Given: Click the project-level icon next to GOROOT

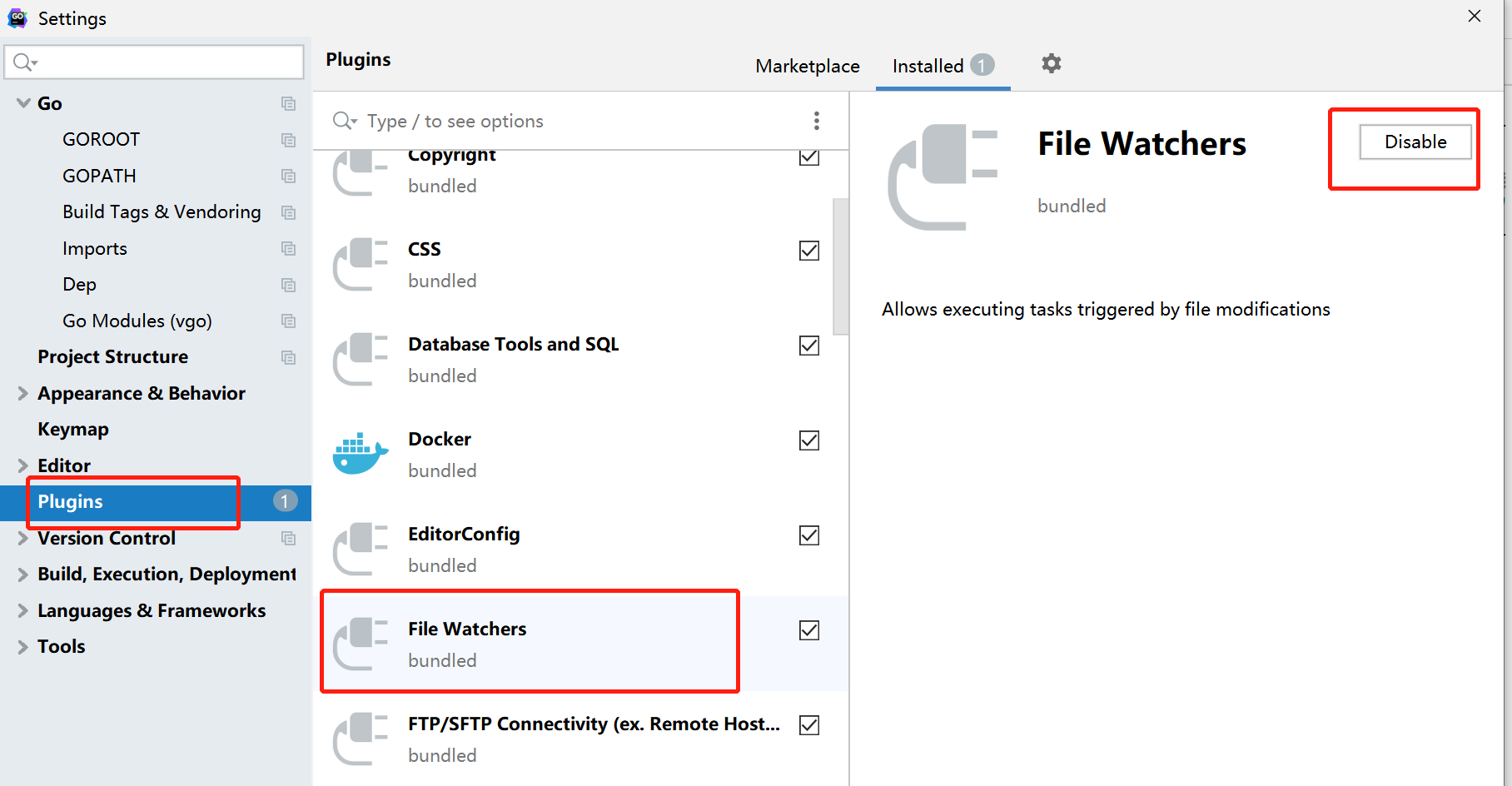Looking at the screenshot, I should pos(288,140).
